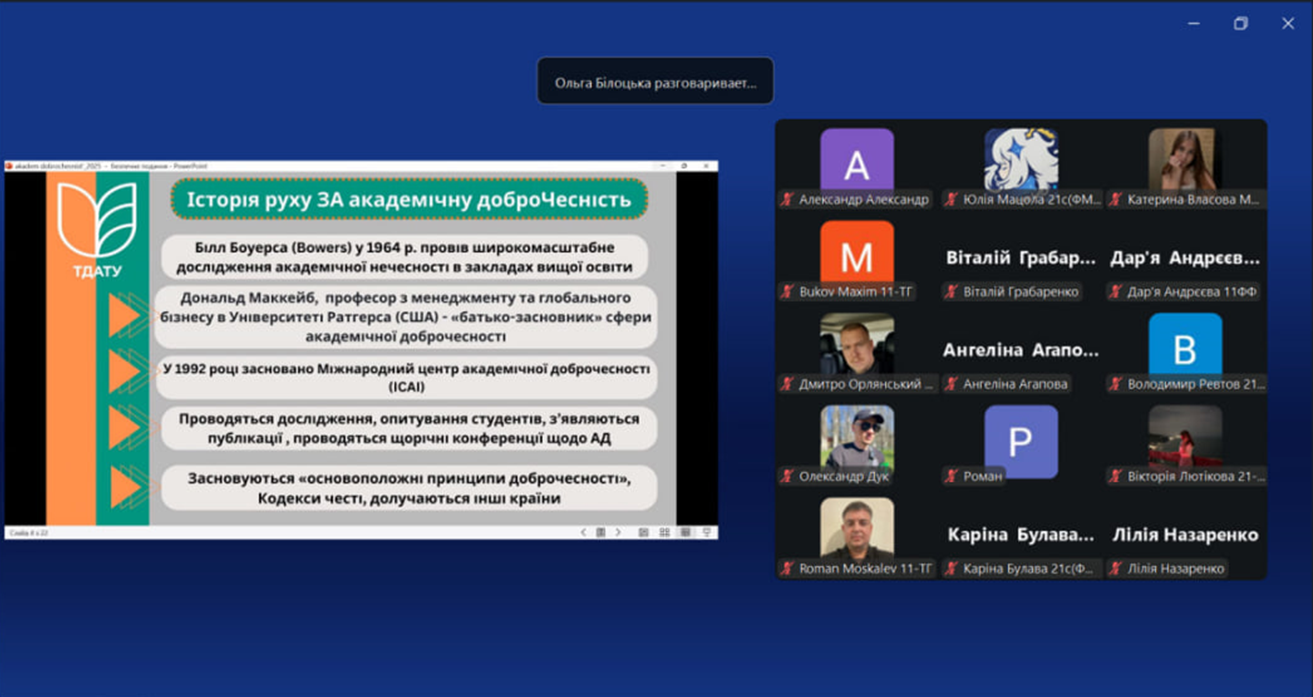Click Білл Боуерса 1964 text box on slide
The height and width of the screenshot is (697, 1313).
click(404, 257)
